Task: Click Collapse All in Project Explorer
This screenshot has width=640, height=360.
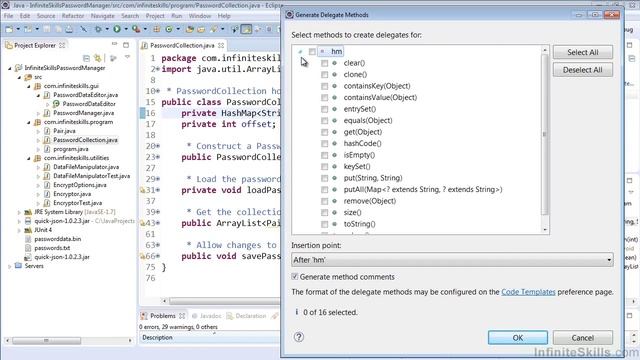Action: click(x=86, y=58)
